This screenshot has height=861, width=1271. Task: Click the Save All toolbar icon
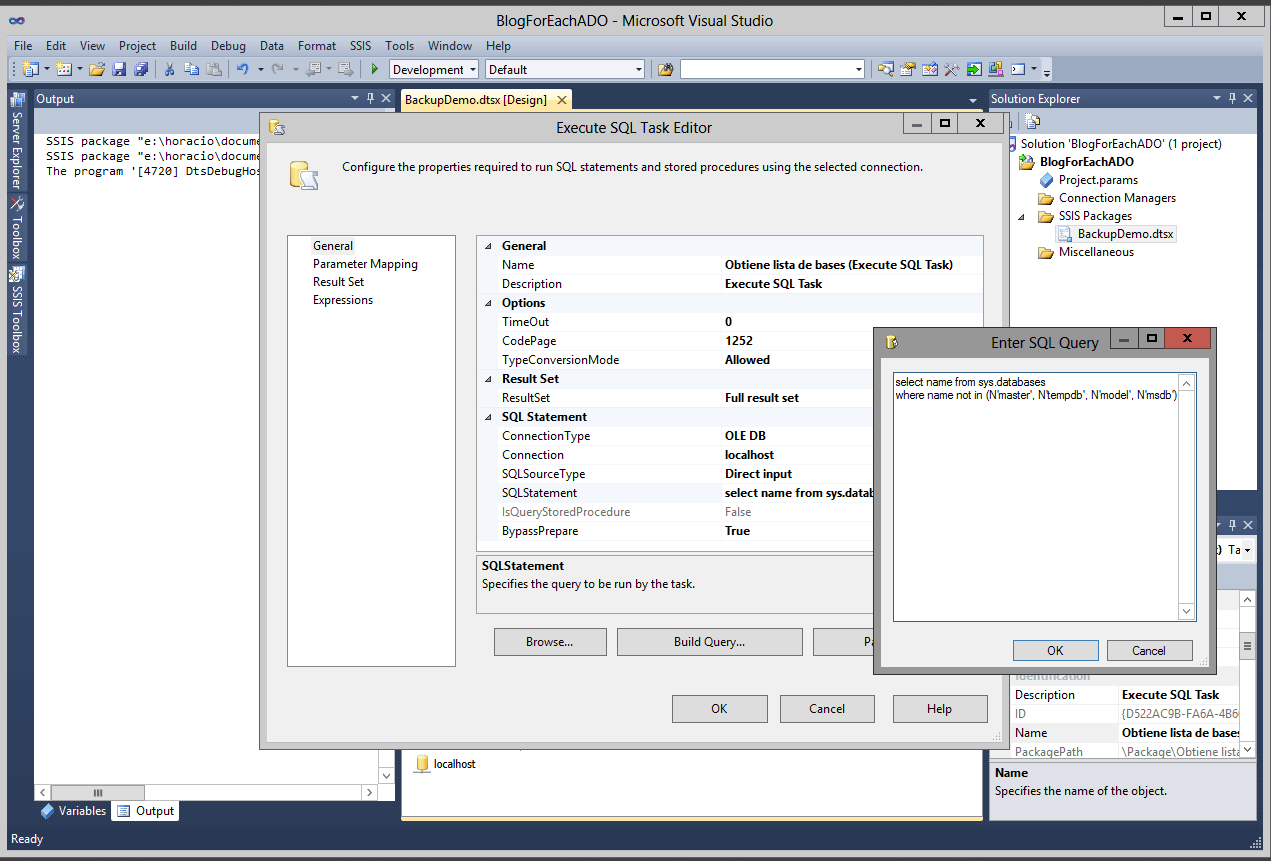point(141,69)
